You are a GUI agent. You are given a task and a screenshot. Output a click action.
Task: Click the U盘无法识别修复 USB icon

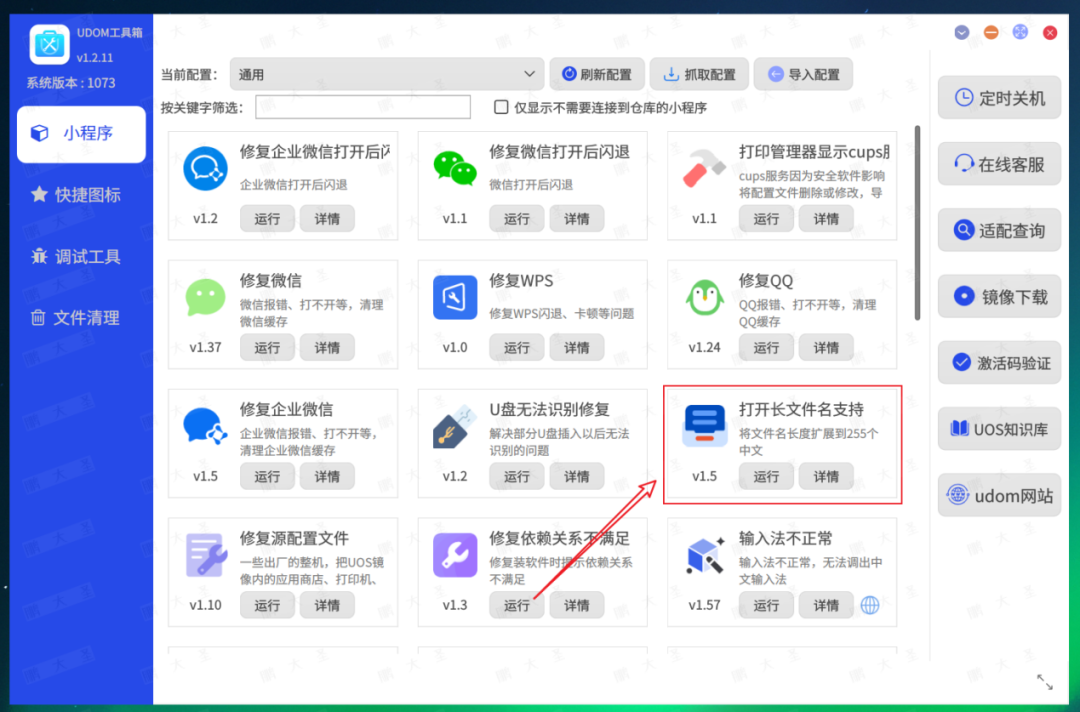click(x=455, y=426)
